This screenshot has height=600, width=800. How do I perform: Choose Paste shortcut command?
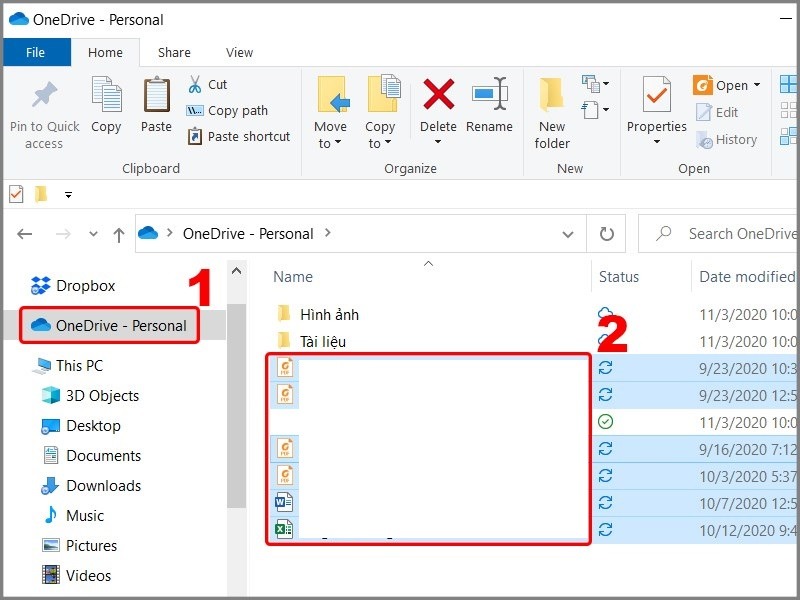click(x=238, y=136)
